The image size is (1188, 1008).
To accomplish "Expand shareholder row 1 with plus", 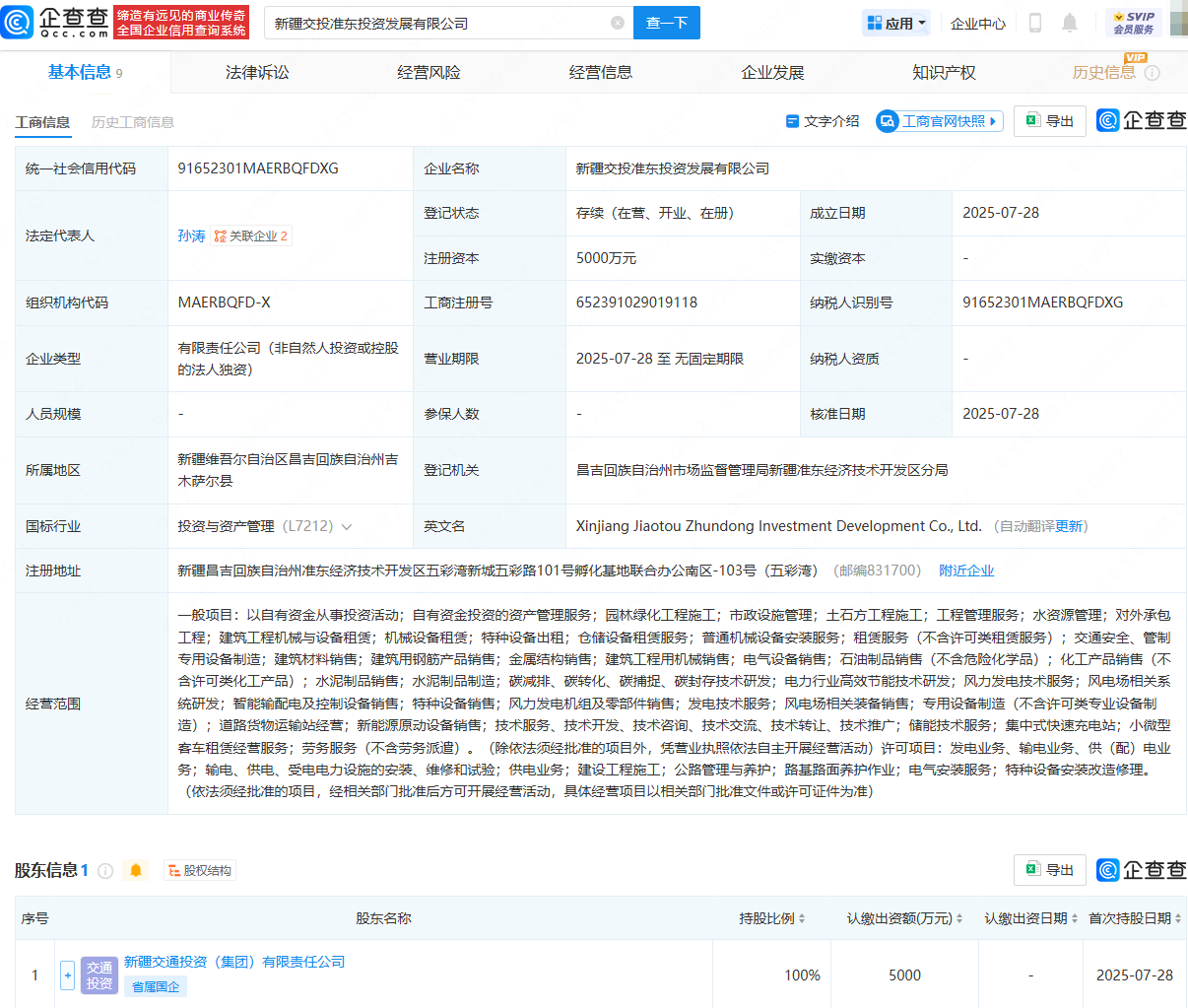I will (x=67, y=975).
